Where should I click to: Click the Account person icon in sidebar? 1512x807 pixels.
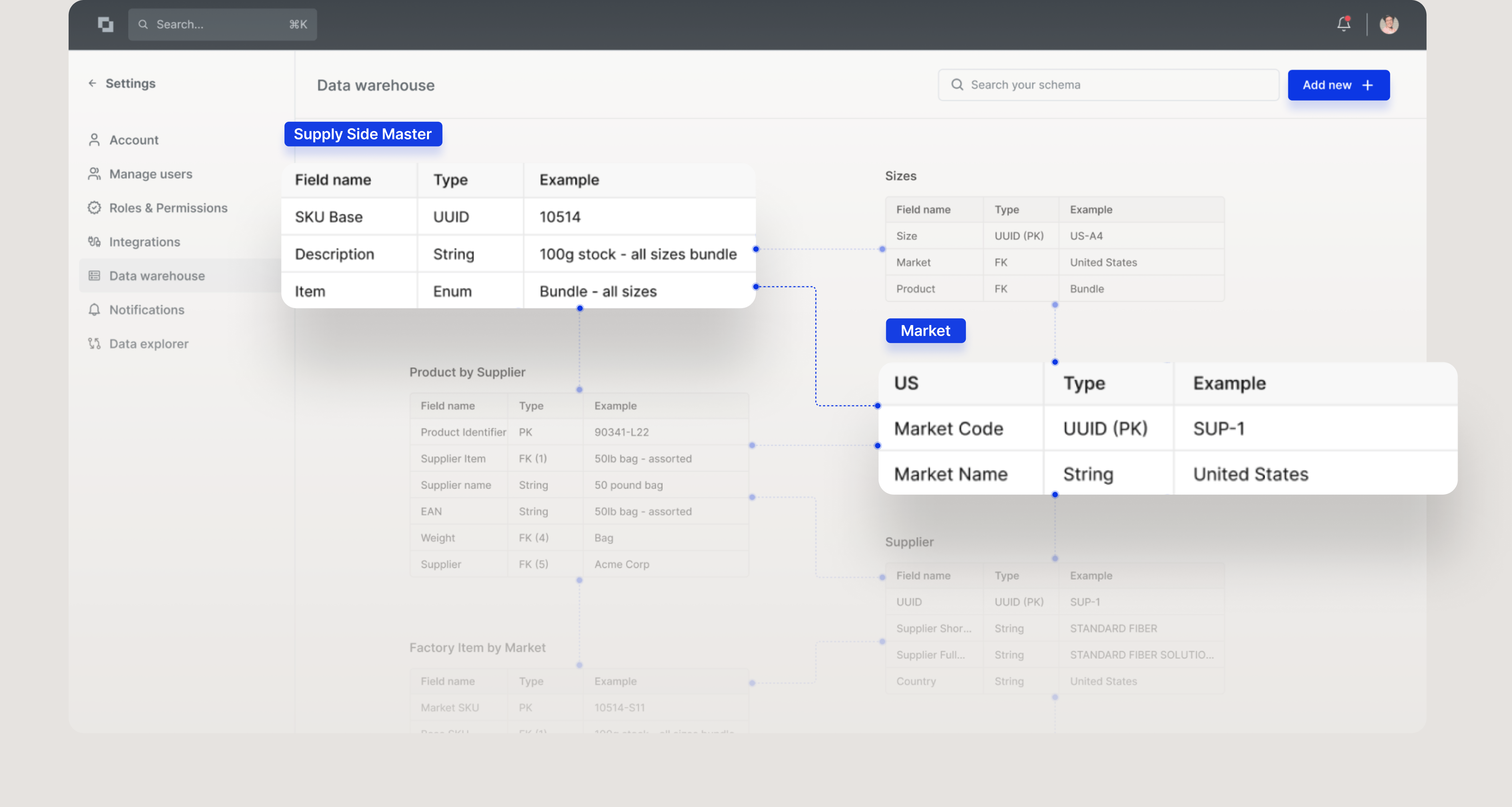(x=94, y=140)
